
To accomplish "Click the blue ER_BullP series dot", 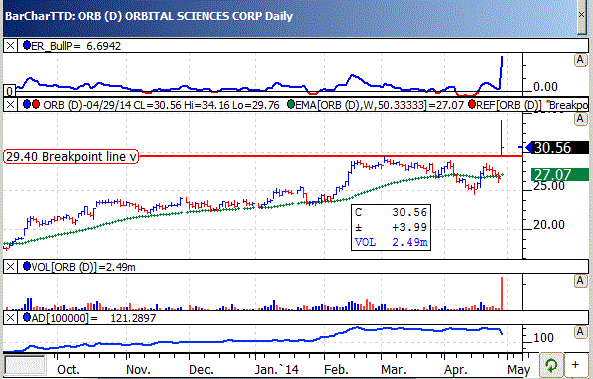I will click(x=27, y=45).
